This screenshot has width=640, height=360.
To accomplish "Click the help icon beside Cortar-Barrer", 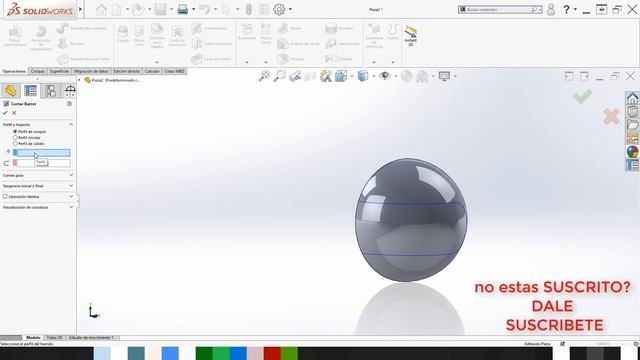I will pos(69,104).
